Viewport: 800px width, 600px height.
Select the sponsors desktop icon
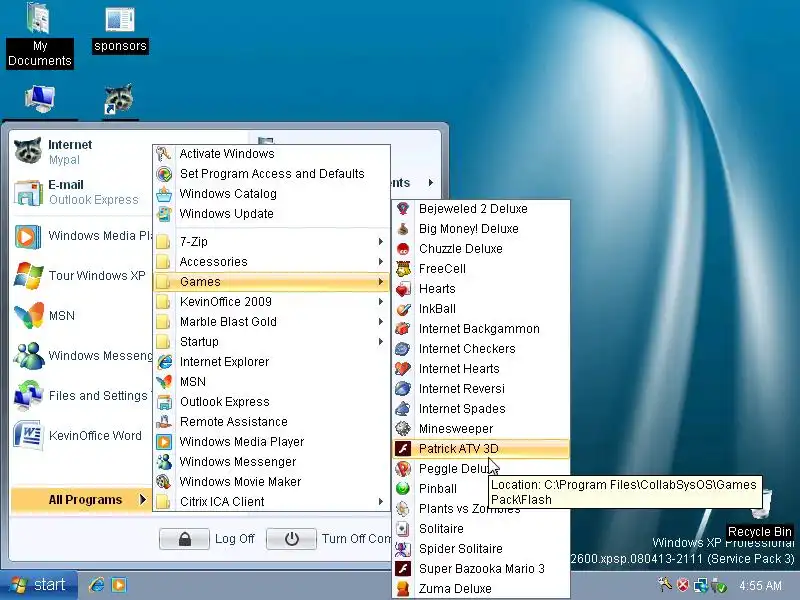120,29
